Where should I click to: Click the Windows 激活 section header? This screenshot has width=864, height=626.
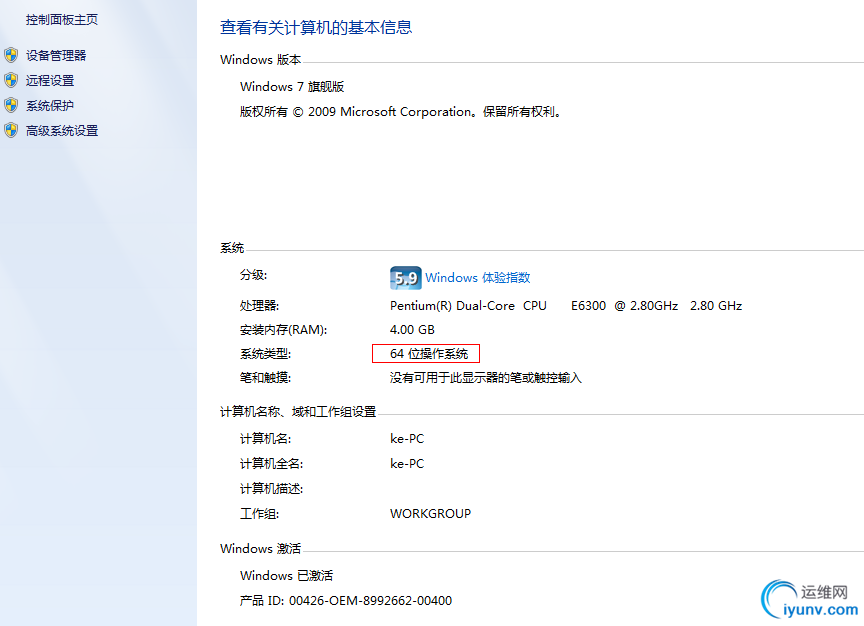pos(261,549)
